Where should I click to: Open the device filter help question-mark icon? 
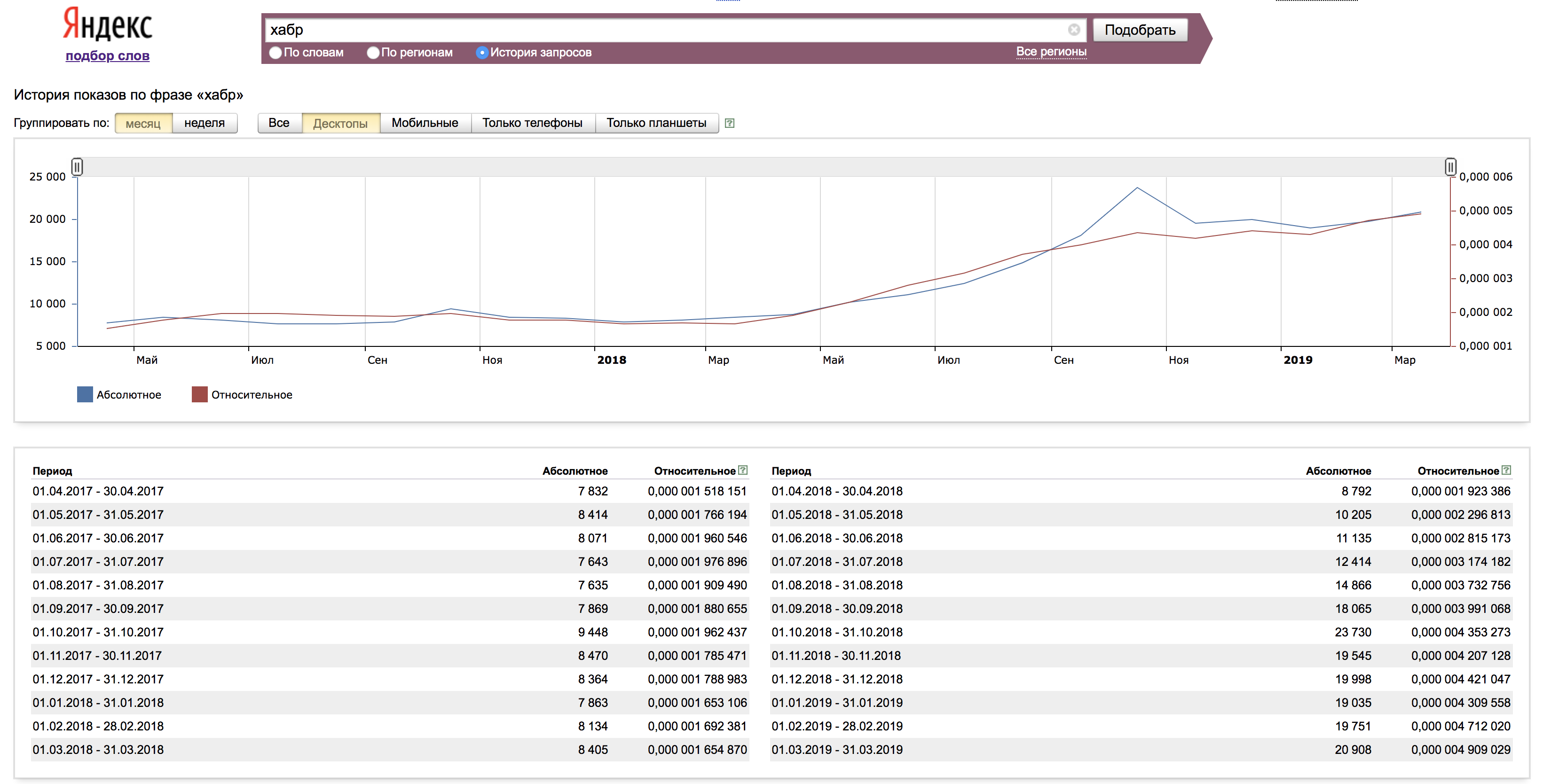[730, 123]
